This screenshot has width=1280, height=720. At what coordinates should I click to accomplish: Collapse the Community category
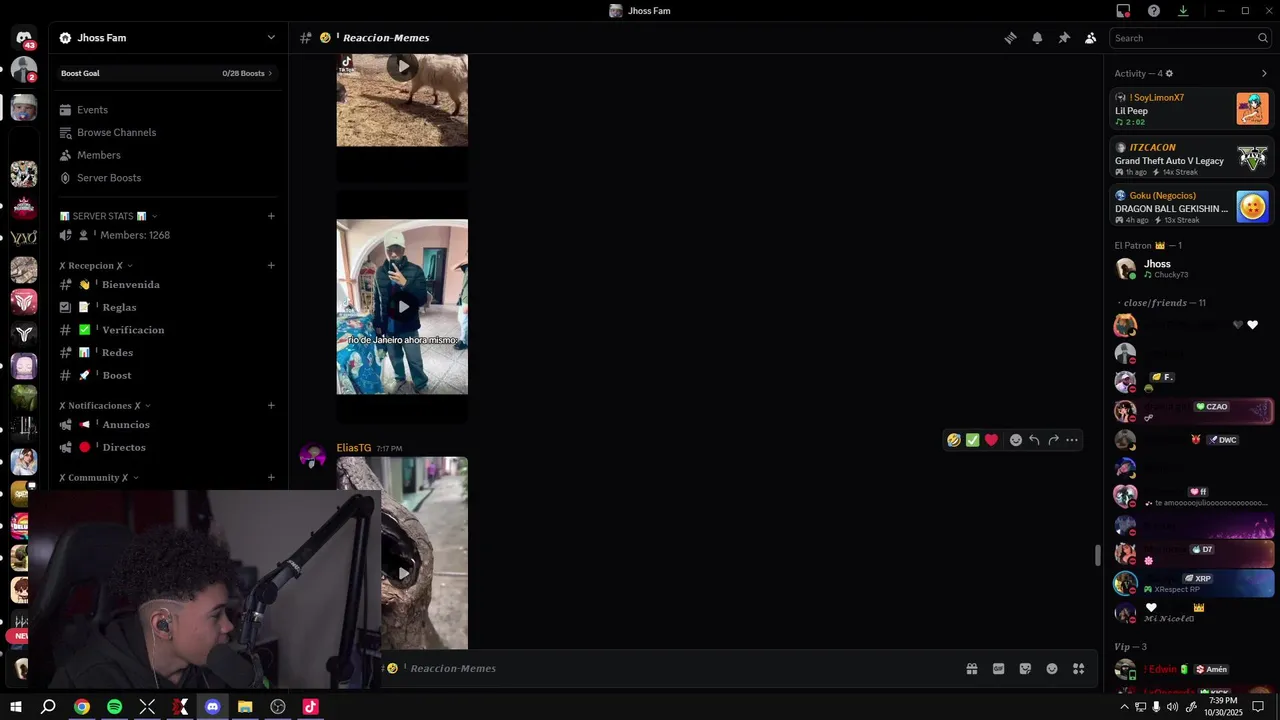click(99, 478)
